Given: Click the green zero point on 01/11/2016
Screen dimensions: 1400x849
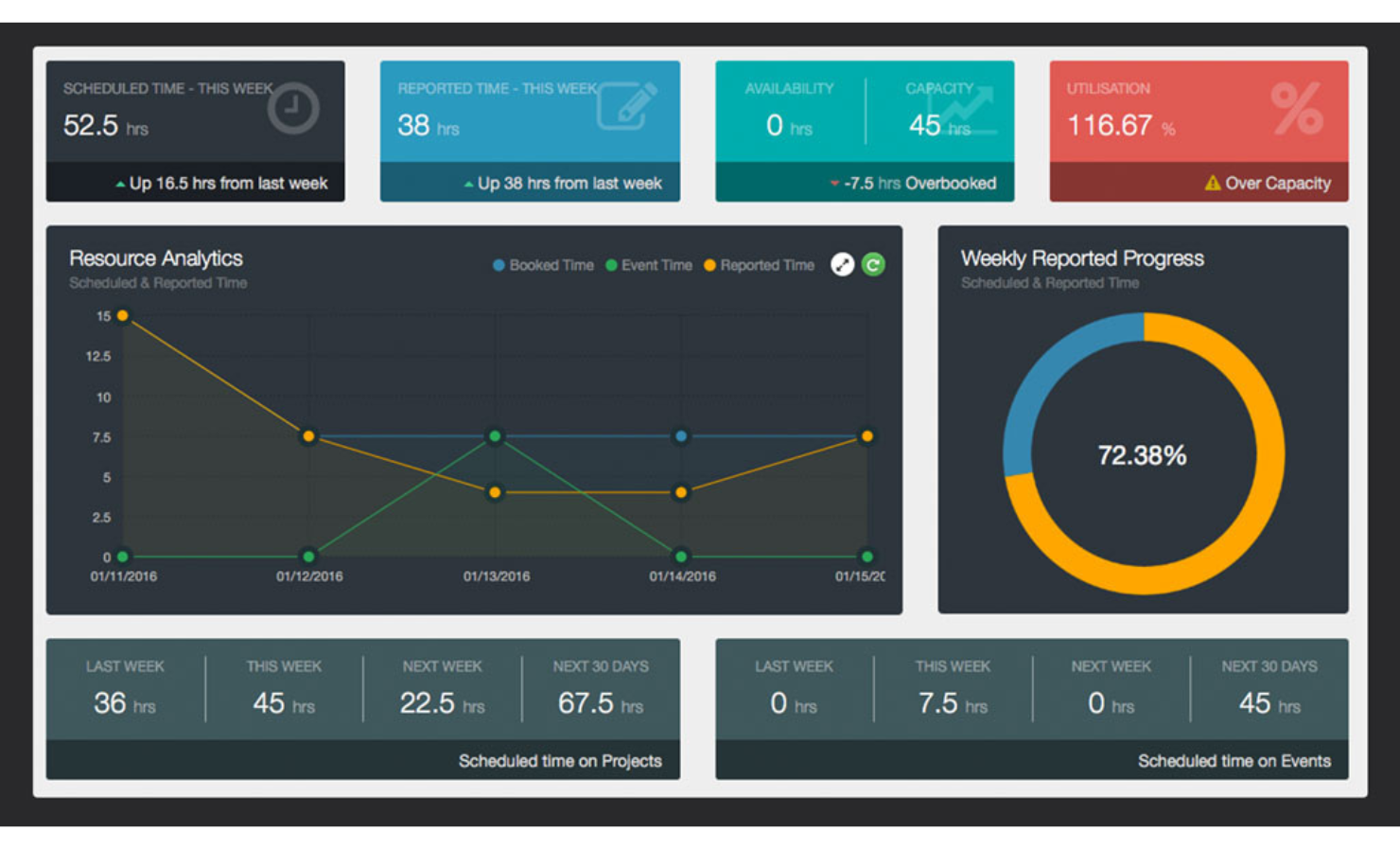Looking at the screenshot, I should tap(123, 557).
